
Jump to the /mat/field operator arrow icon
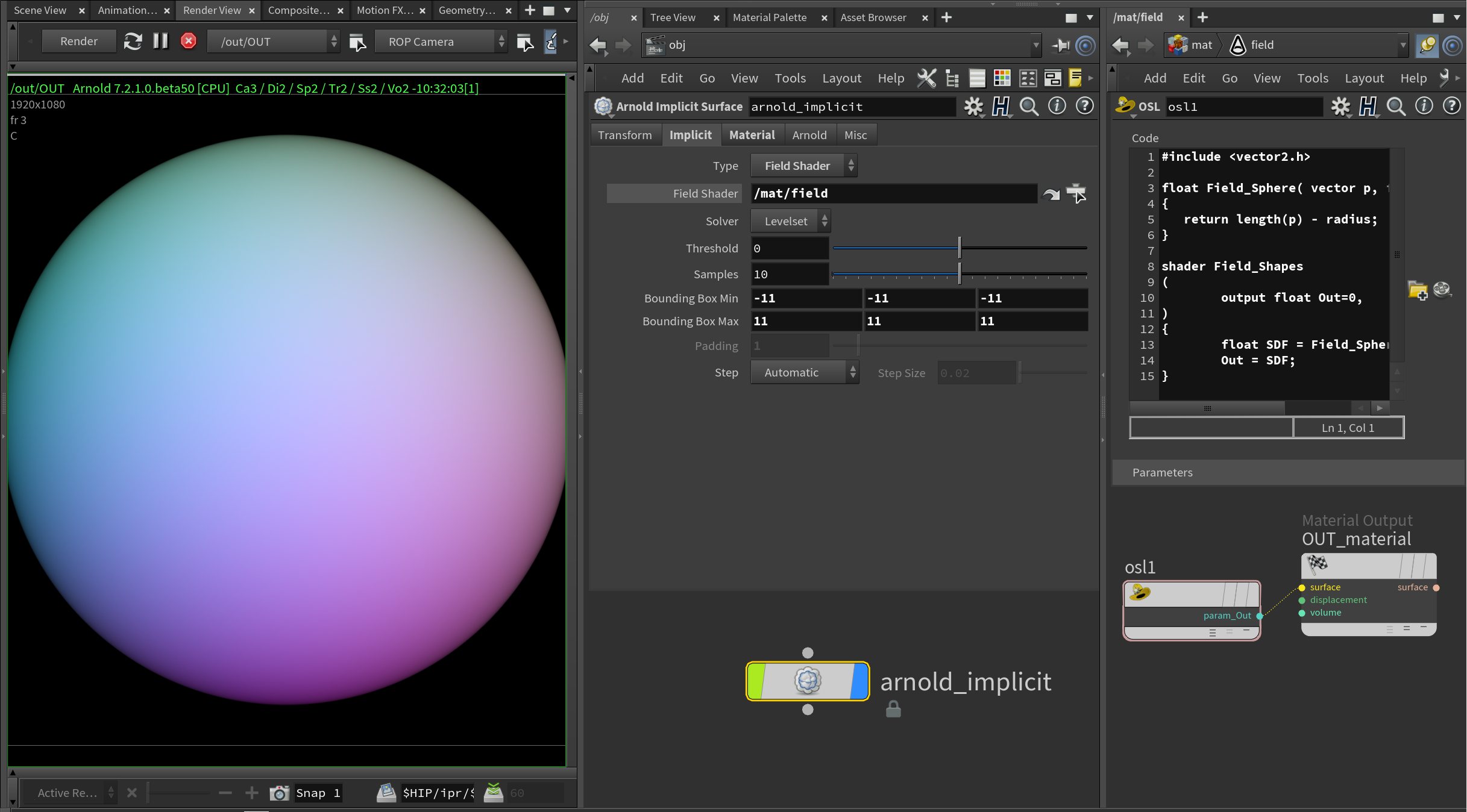pyautogui.click(x=1051, y=194)
